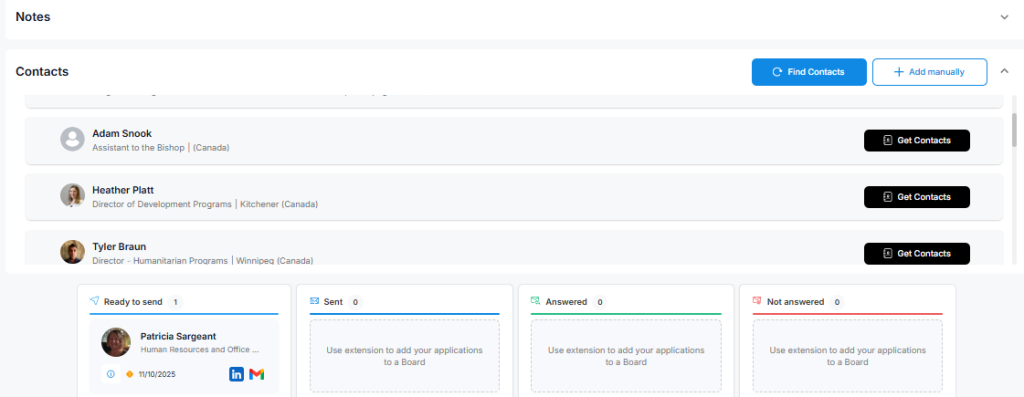Click info icon on Patricia Sargeant card

[x=110, y=374]
